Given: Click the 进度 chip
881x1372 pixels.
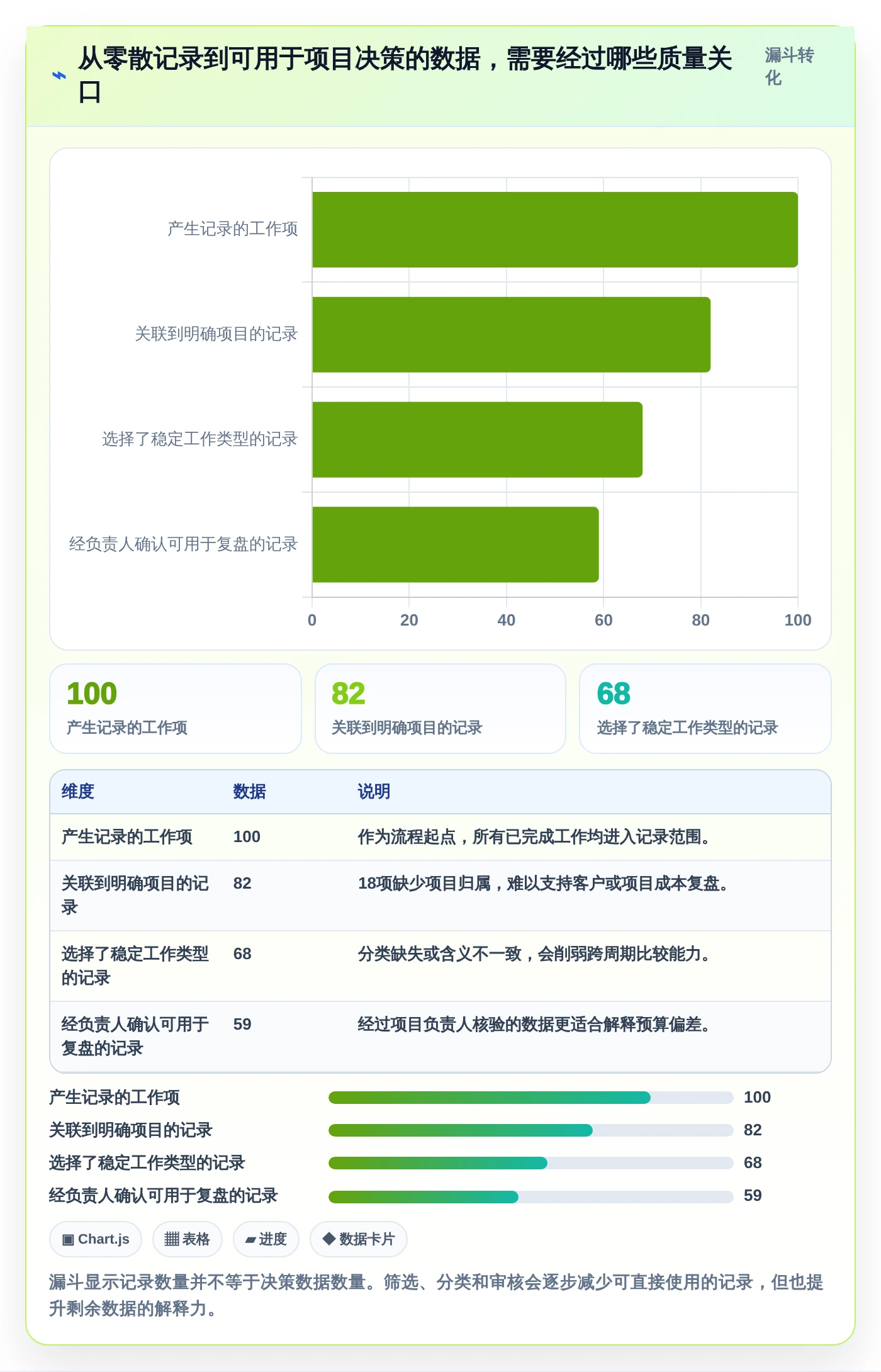Looking at the screenshot, I should point(266,1239).
